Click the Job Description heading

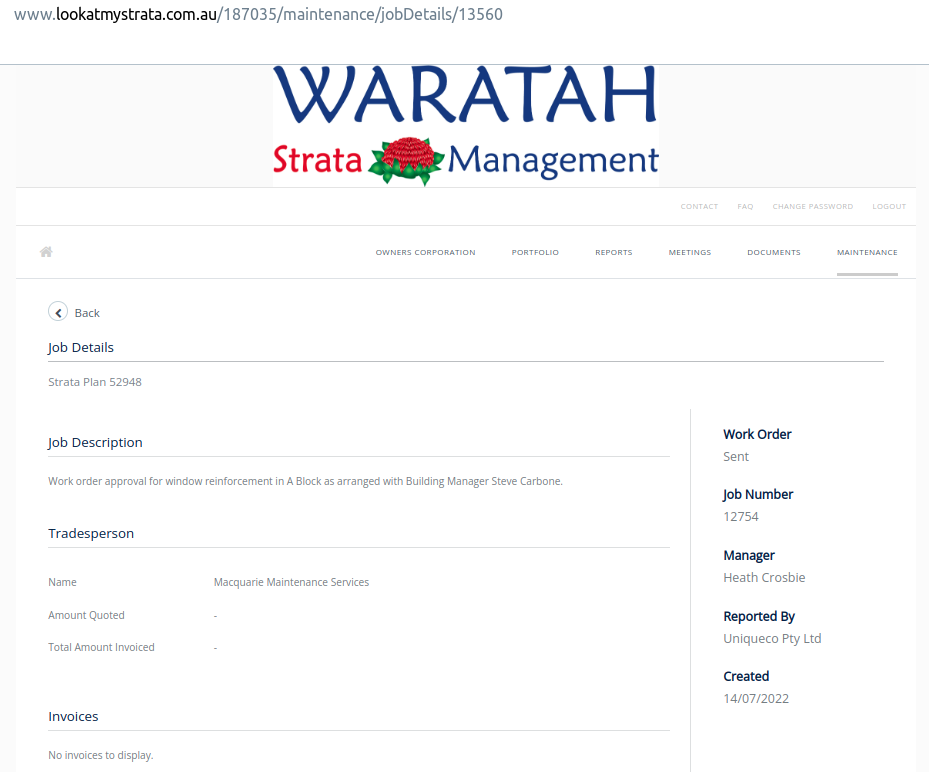coord(95,443)
